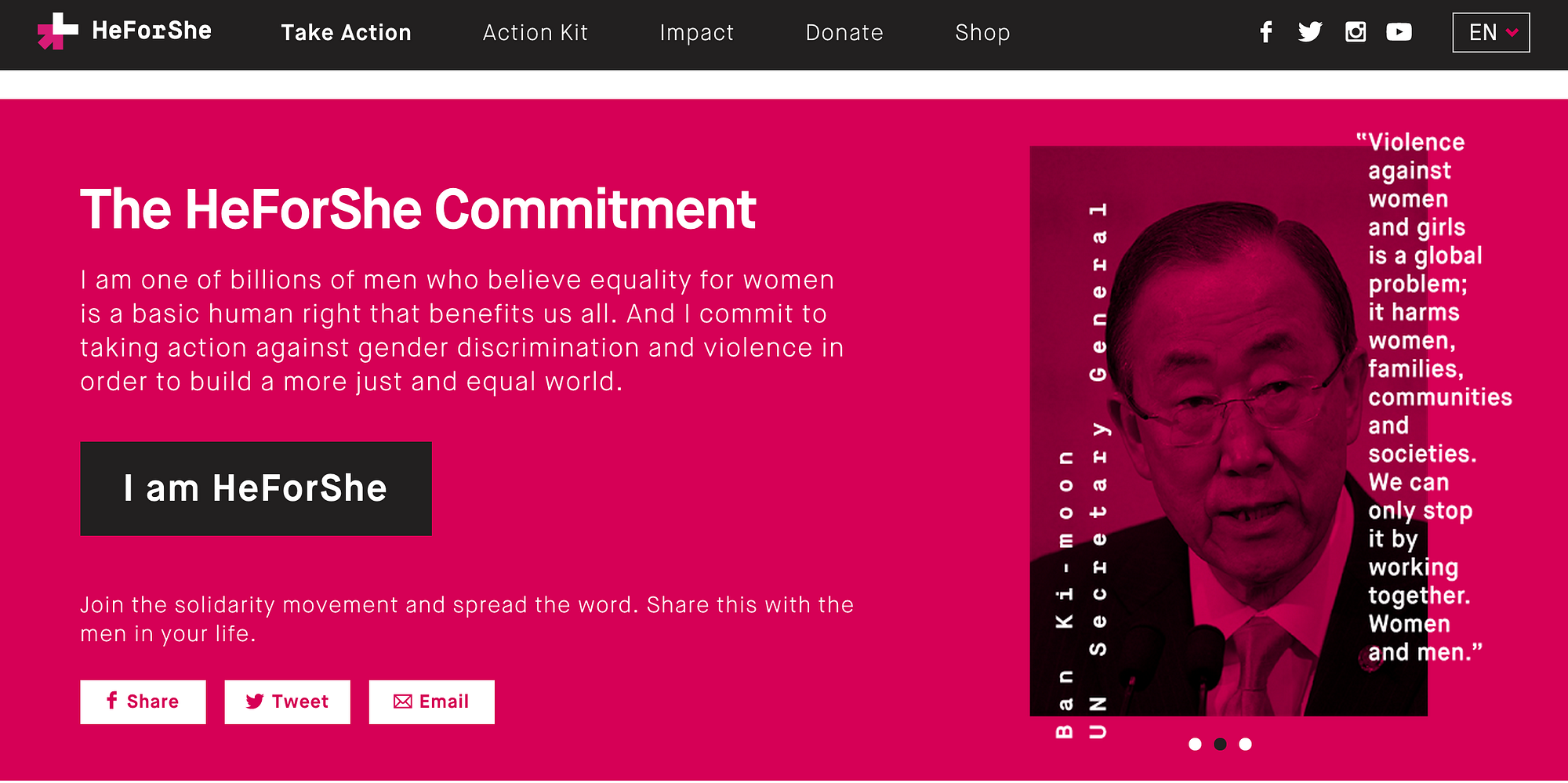The image size is (1568, 783).
Task: Visit the Shop menu item
Action: (982, 32)
